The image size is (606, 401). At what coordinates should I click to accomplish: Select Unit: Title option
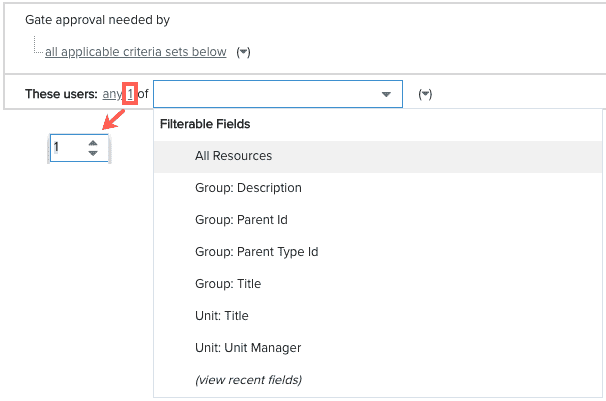(378, 316)
